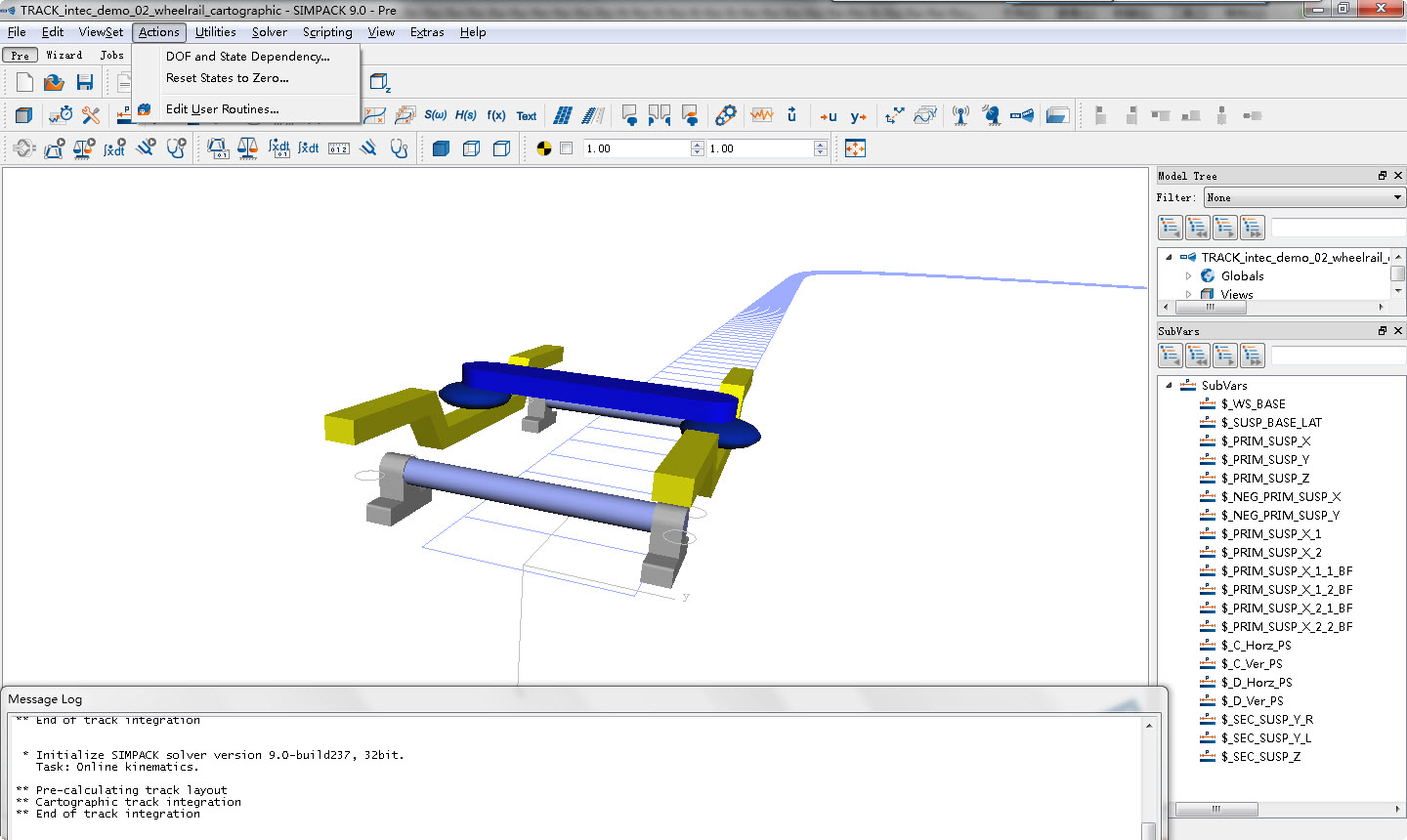Click the Model Tree expand-all button
1407x840 pixels.
point(1252,228)
